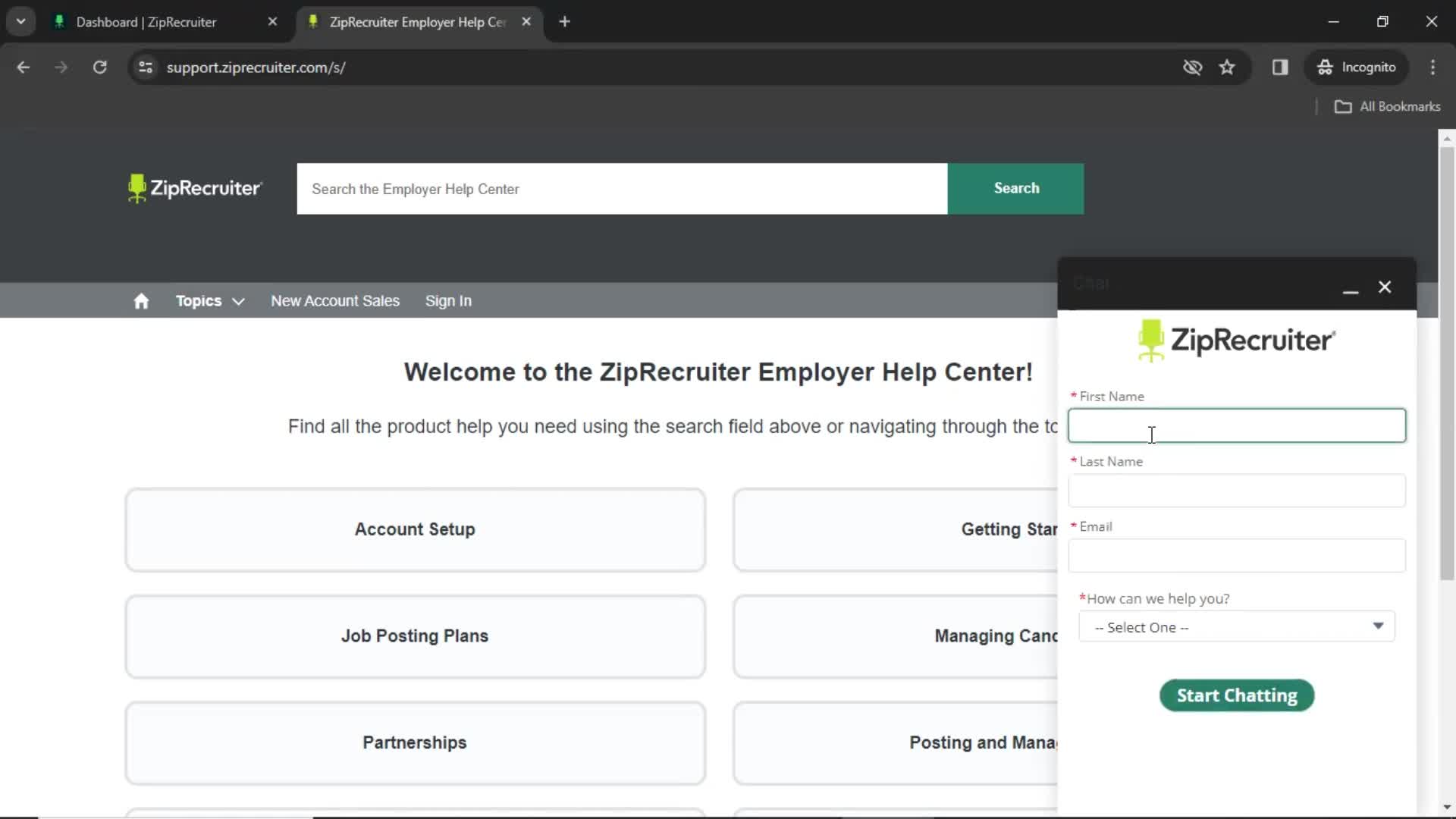The image size is (1456, 819).
Task: Click on the First Name input field
Action: point(1240,425)
